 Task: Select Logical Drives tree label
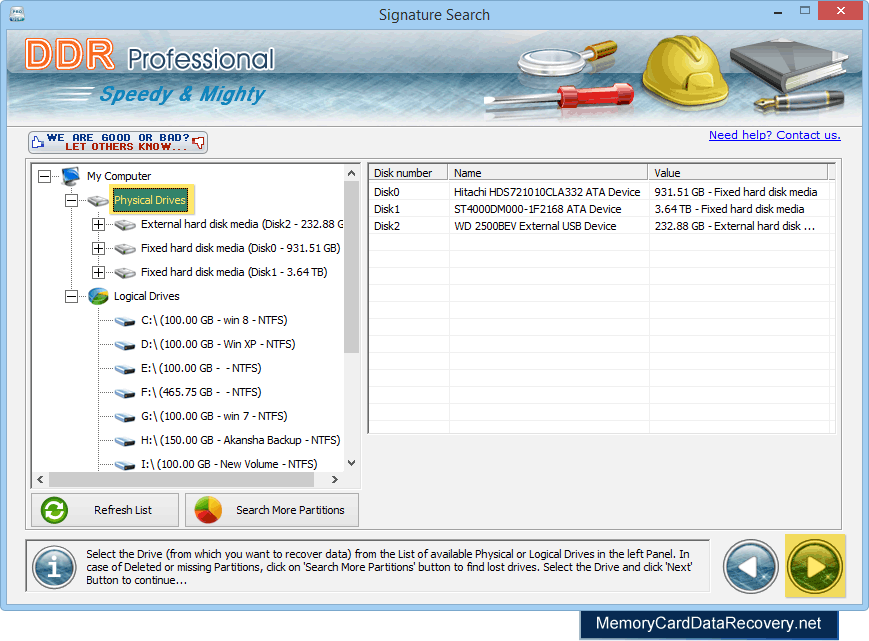pyautogui.click(x=147, y=296)
